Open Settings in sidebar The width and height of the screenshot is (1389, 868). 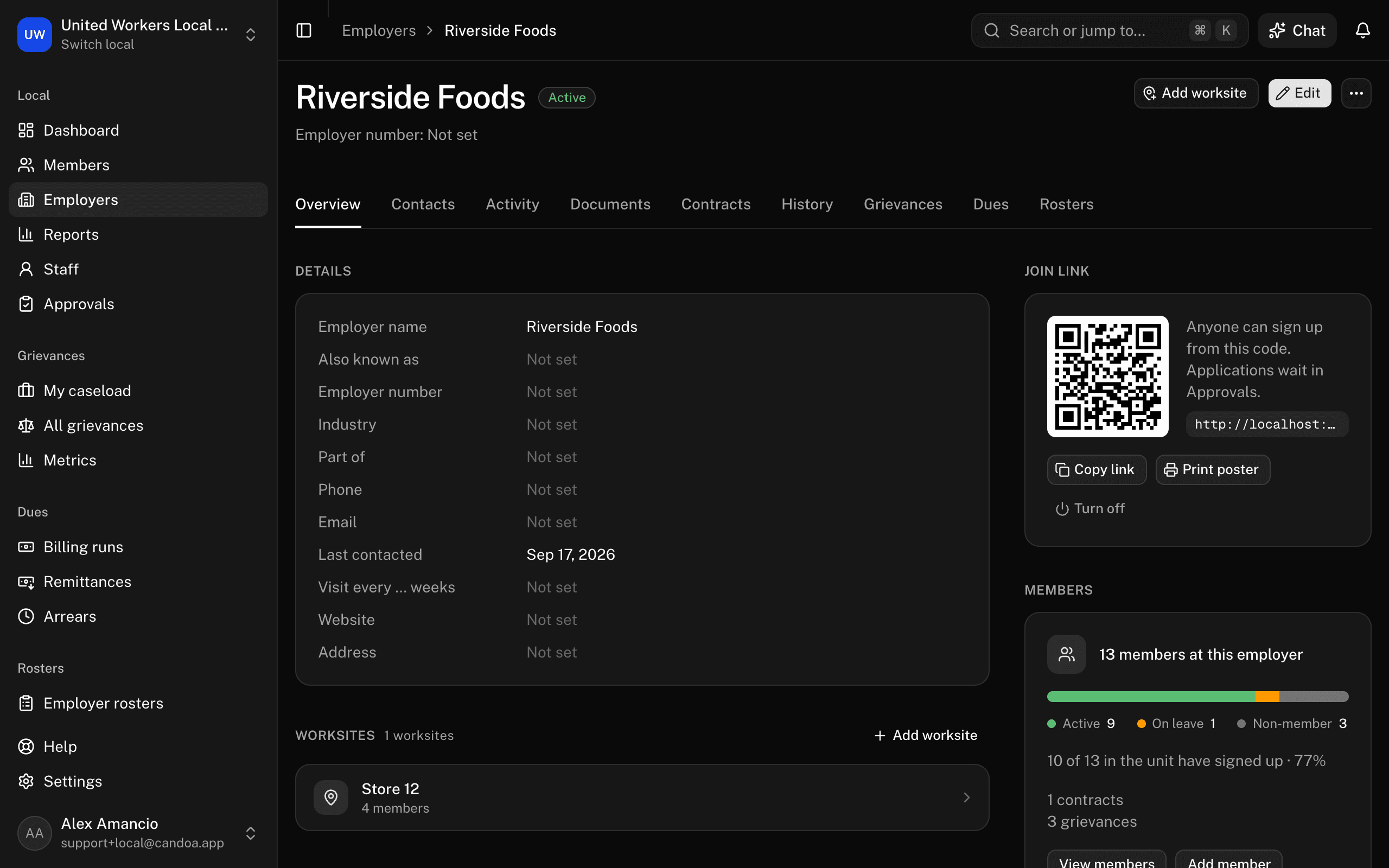138,781
